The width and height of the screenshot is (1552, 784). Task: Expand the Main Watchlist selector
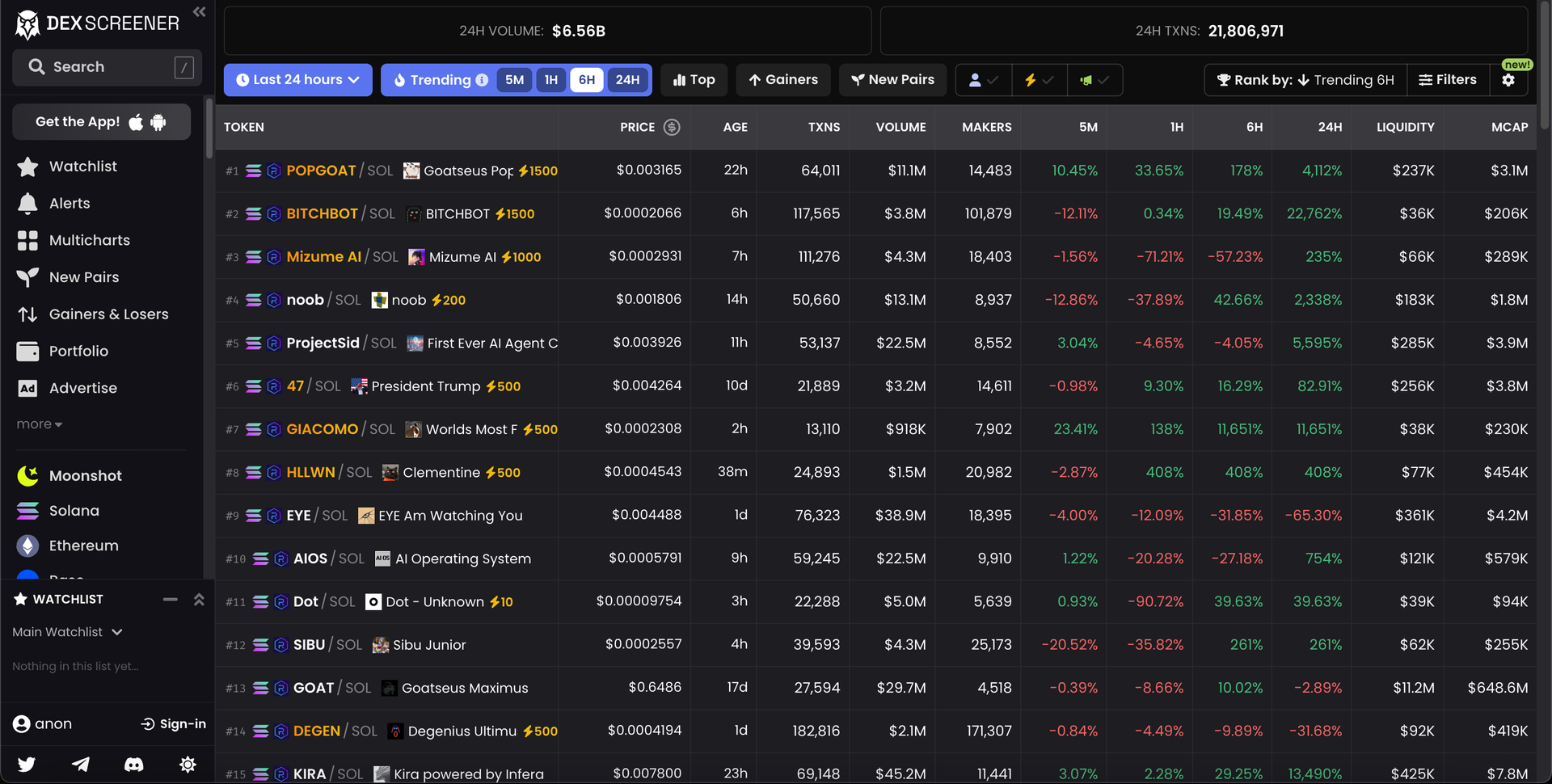[x=68, y=632]
